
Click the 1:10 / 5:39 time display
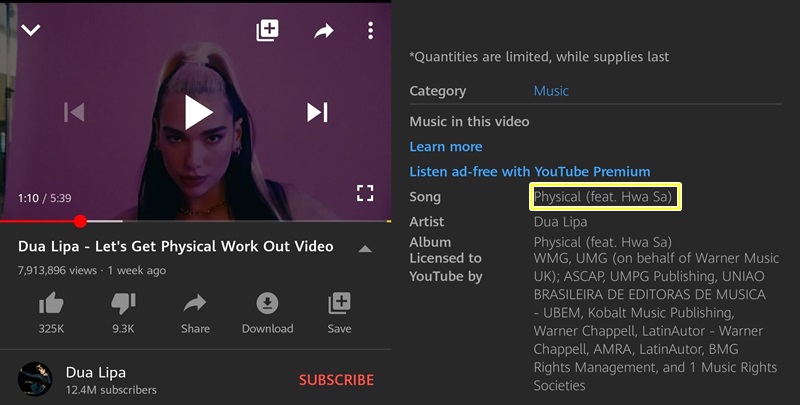(45, 198)
